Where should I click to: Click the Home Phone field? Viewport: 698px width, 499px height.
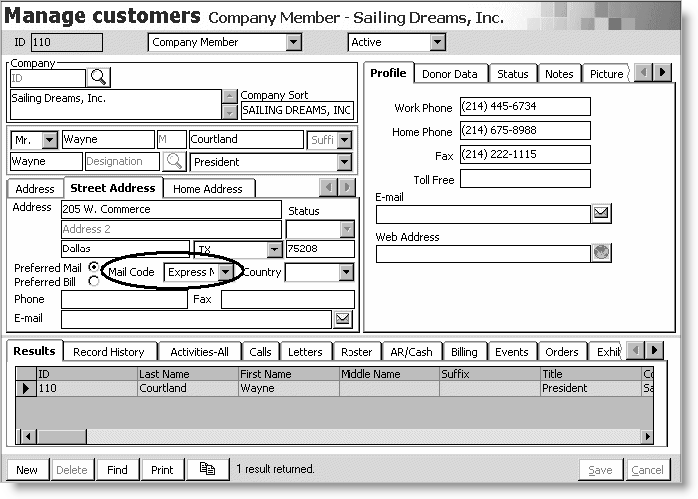[525, 130]
